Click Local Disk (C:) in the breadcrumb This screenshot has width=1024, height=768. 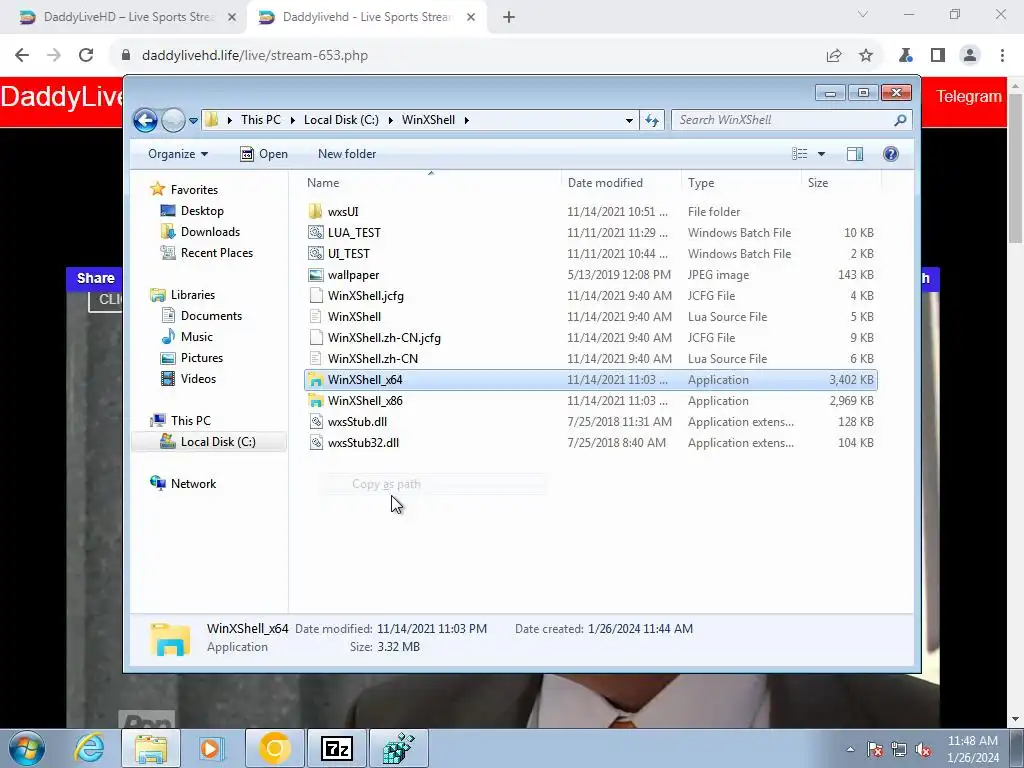(341, 120)
